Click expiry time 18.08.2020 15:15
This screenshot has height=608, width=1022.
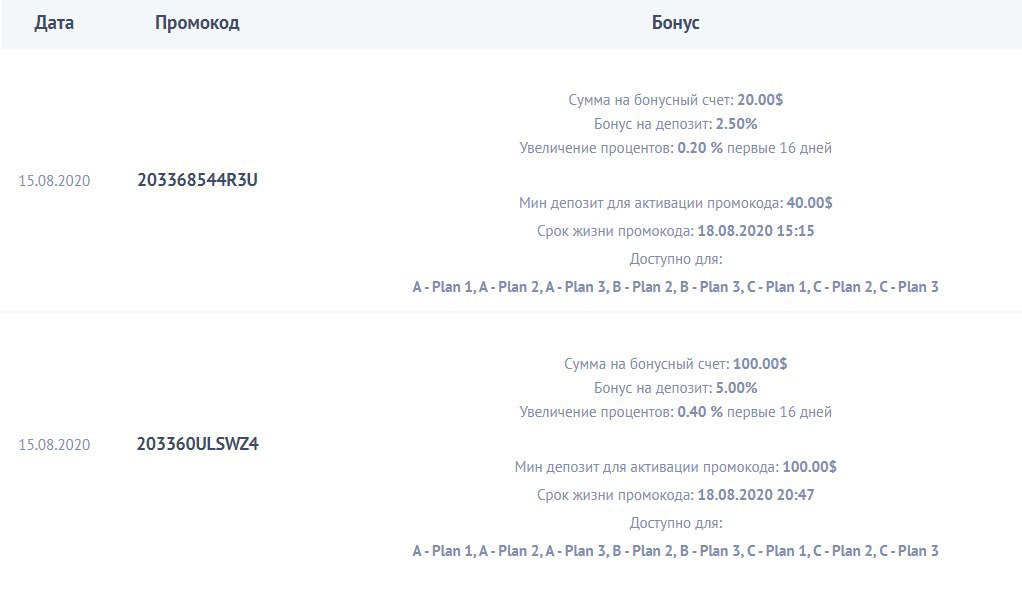(x=756, y=231)
